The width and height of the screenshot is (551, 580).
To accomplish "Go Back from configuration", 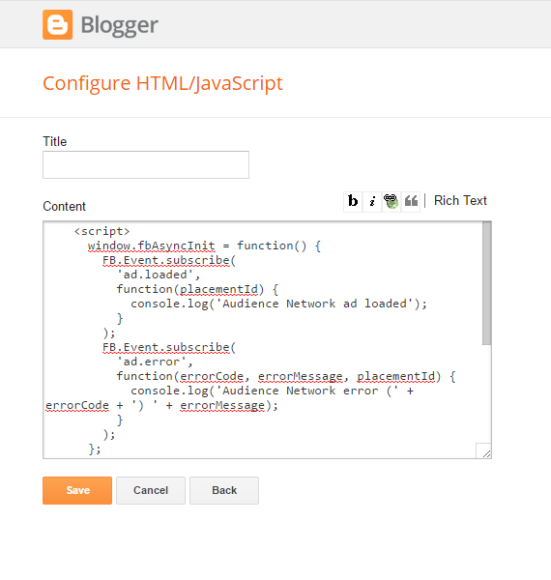I will pyautogui.click(x=224, y=490).
